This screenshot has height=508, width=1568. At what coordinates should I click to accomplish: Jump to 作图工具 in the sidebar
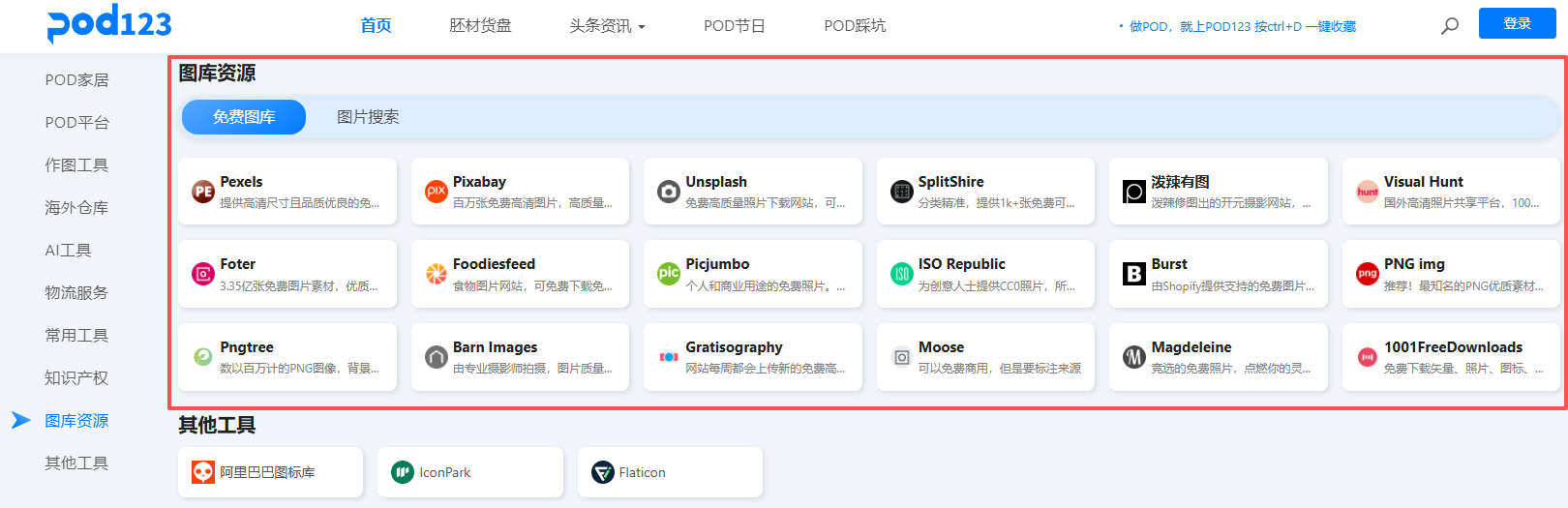(x=76, y=165)
